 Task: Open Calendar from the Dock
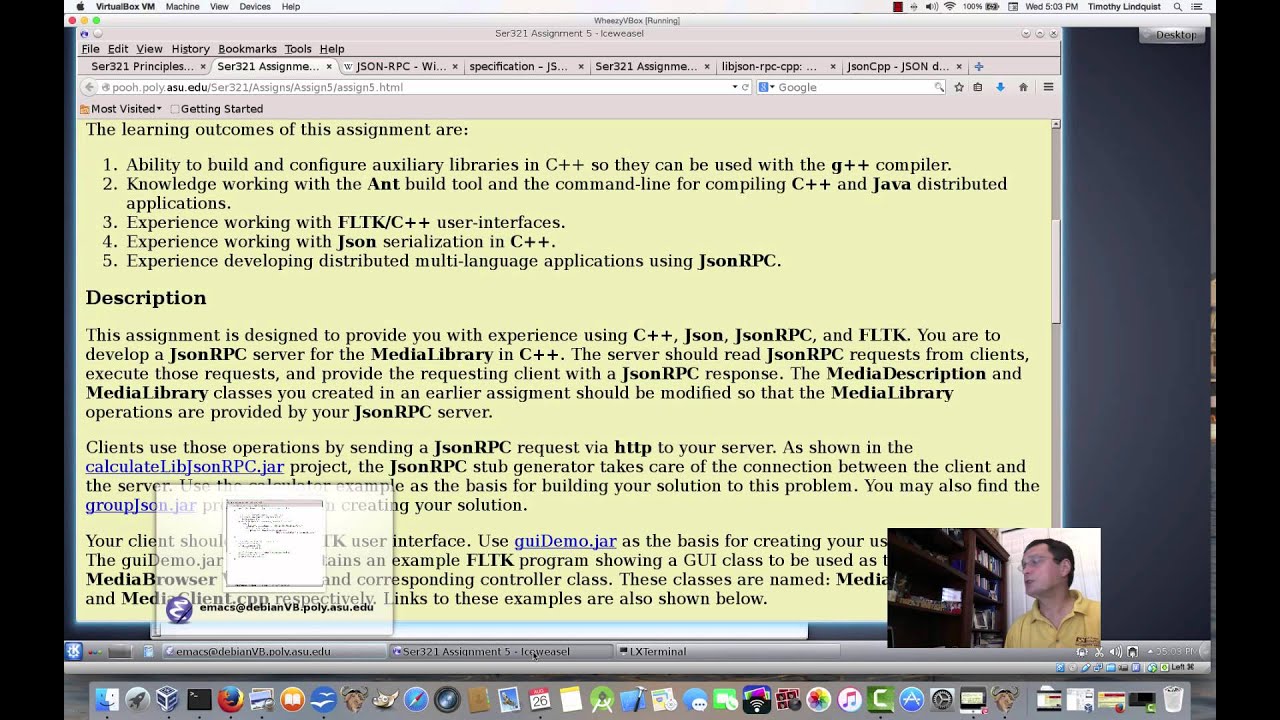pyautogui.click(x=540, y=700)
